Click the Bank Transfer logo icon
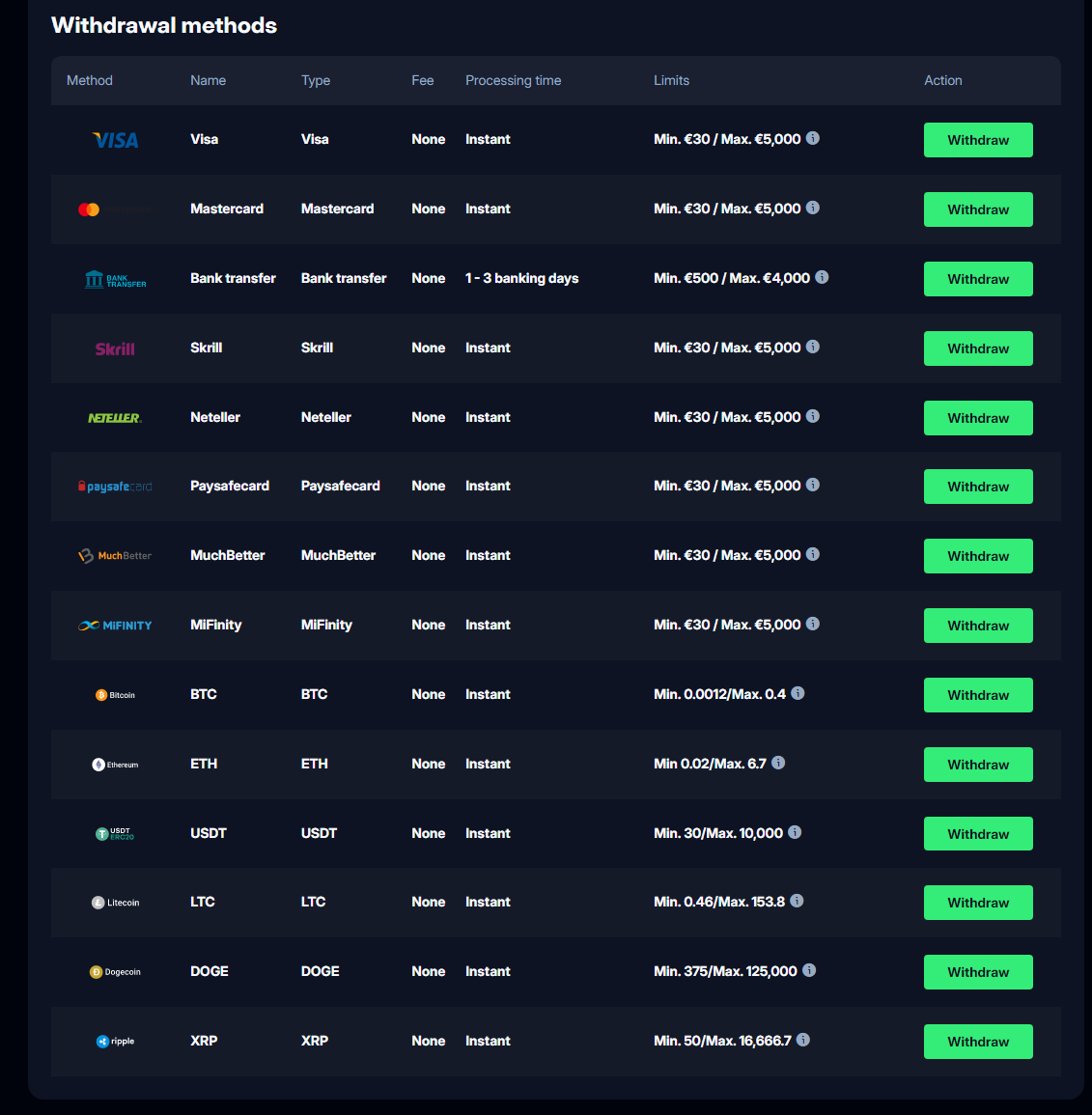Screen dimensions: 1092x1115 (115, 279)
